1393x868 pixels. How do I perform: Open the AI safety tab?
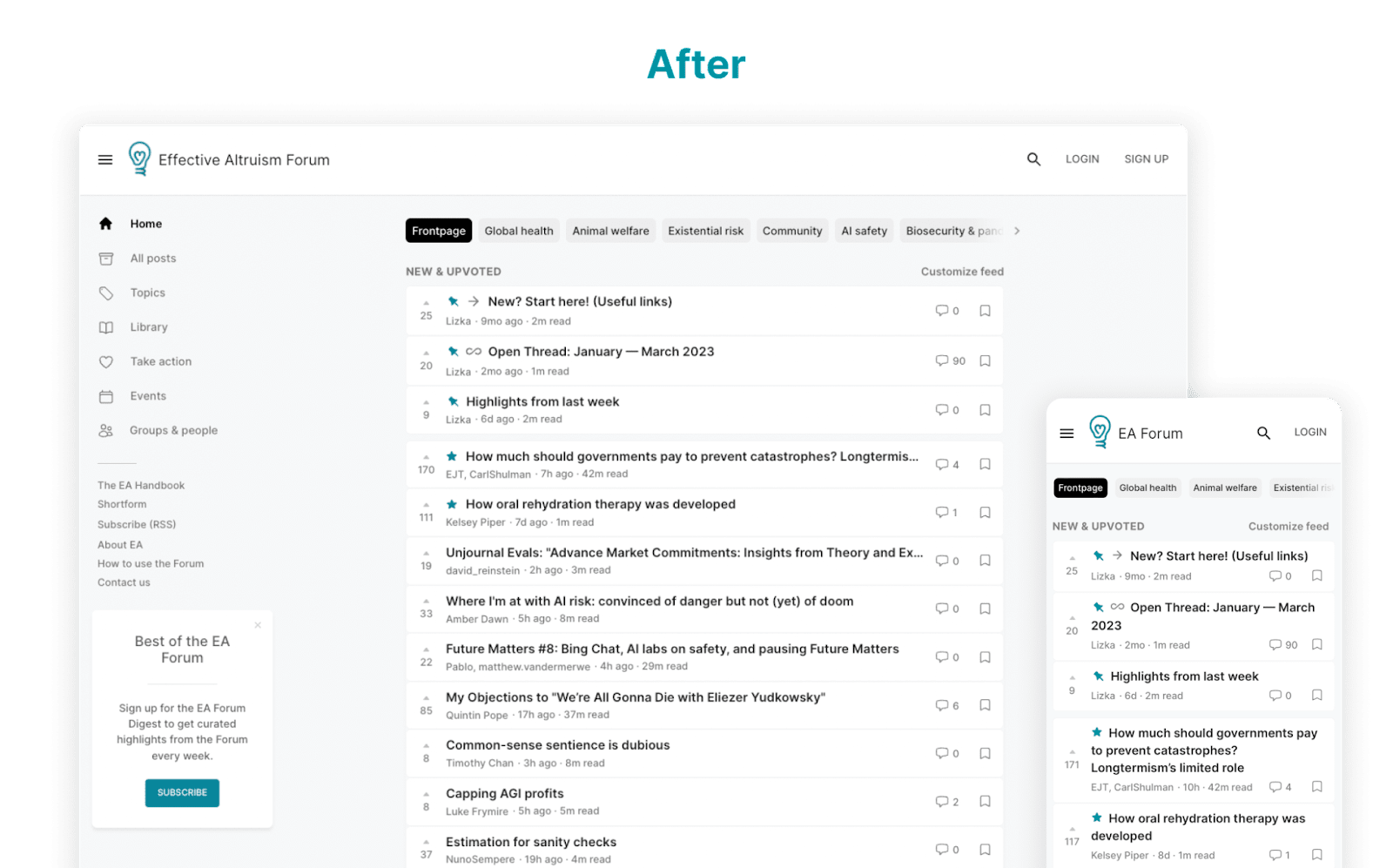pos(865,231)
